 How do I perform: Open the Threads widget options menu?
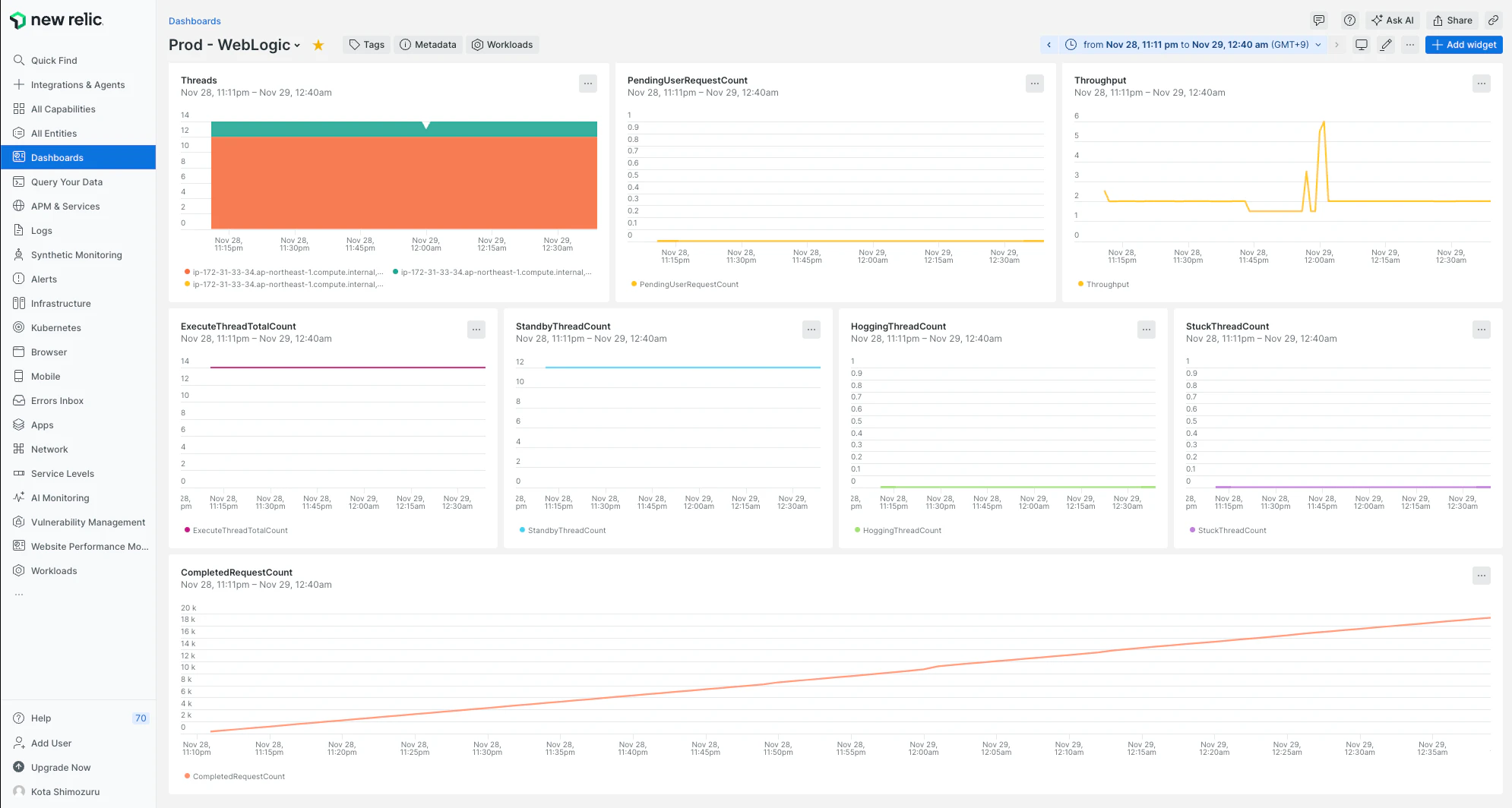click(588, 84)
